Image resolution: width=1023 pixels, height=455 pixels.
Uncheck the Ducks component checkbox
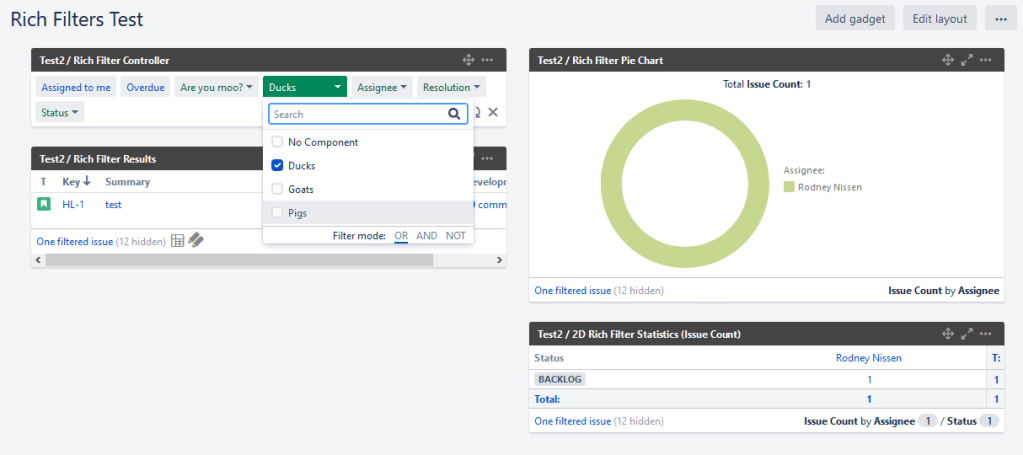[x=278, y=166]
